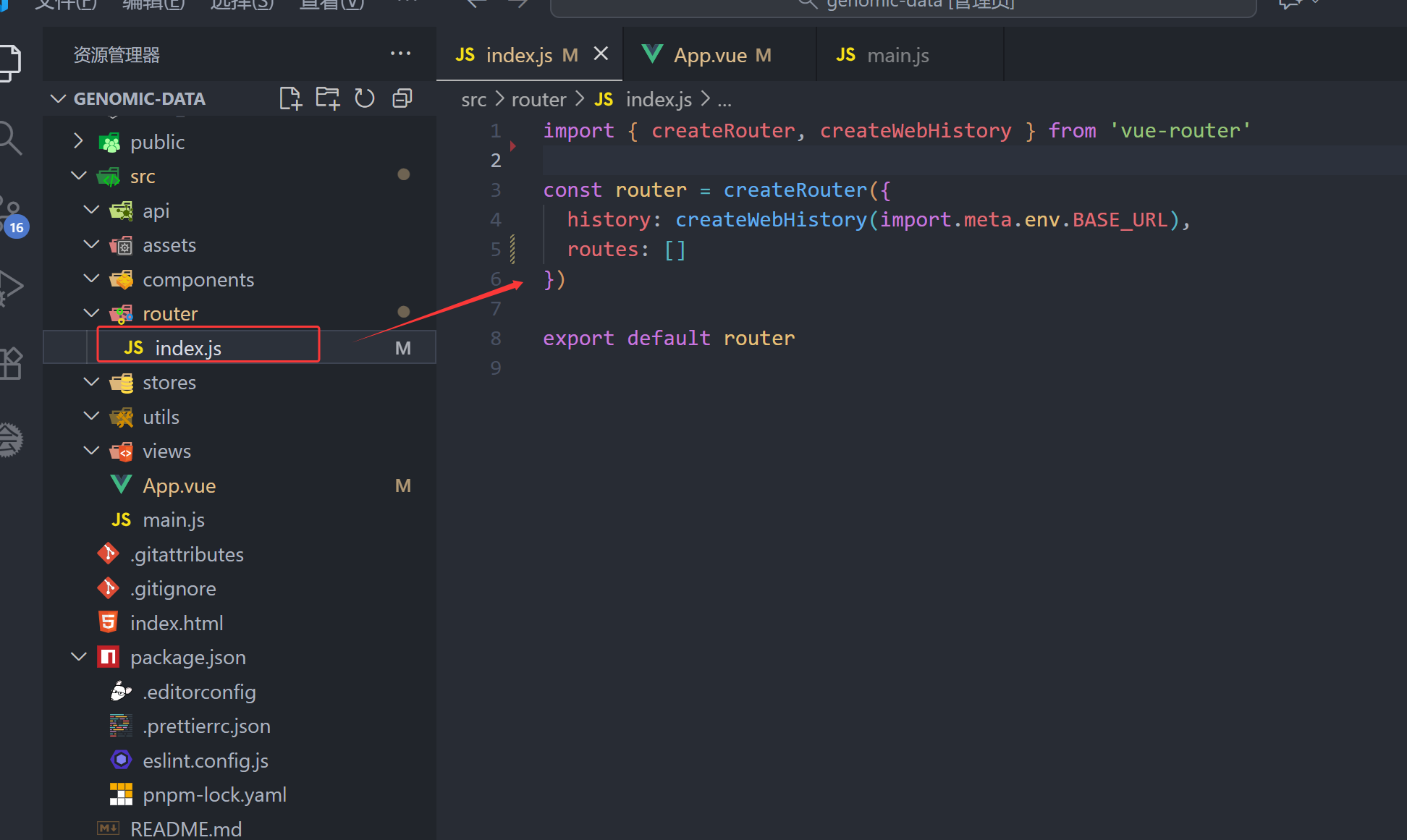Click the New Folder icon in explorer

click(x=327, y=98)
